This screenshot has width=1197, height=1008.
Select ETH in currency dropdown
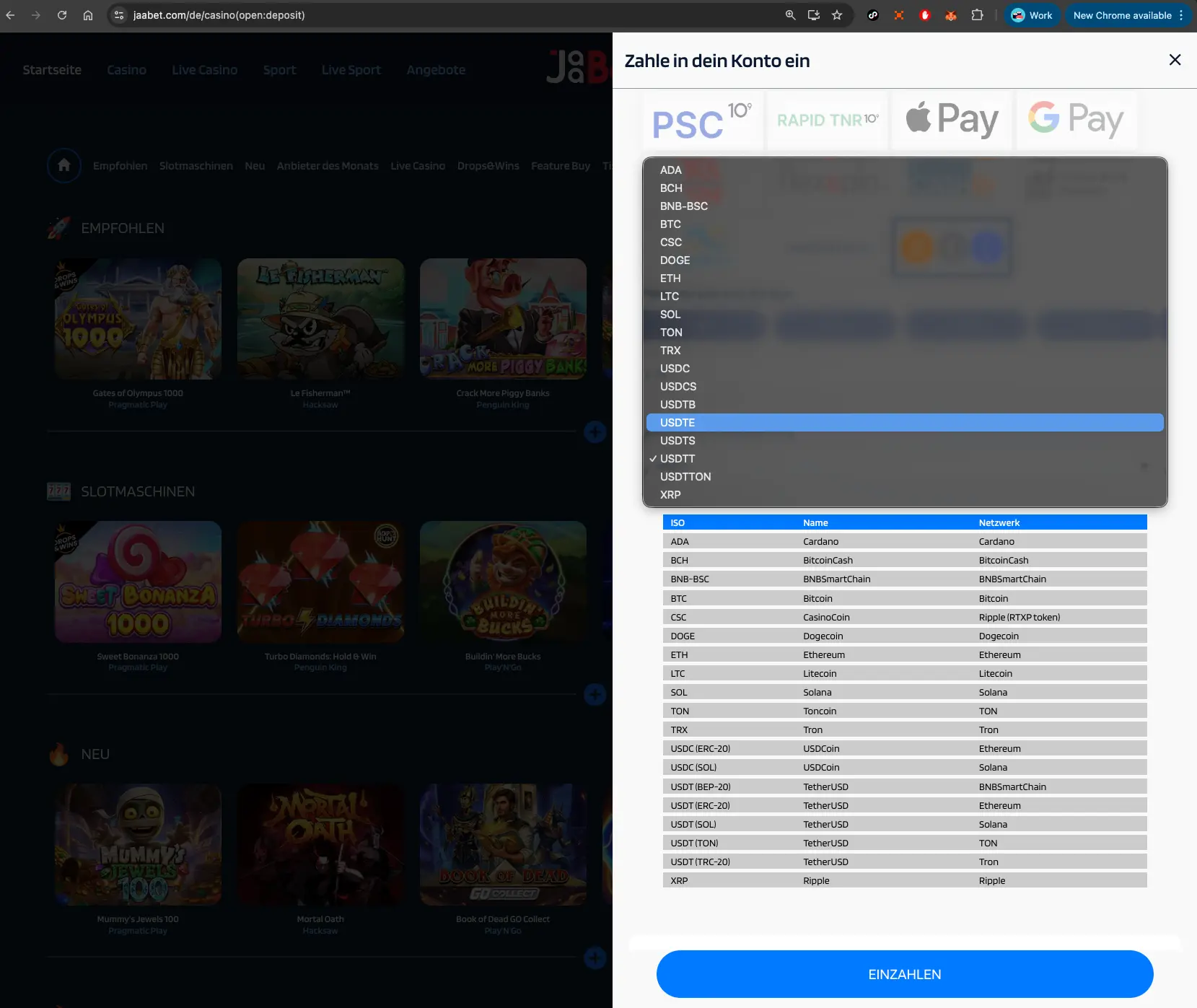pyautogui.click(x=905, y=279)
